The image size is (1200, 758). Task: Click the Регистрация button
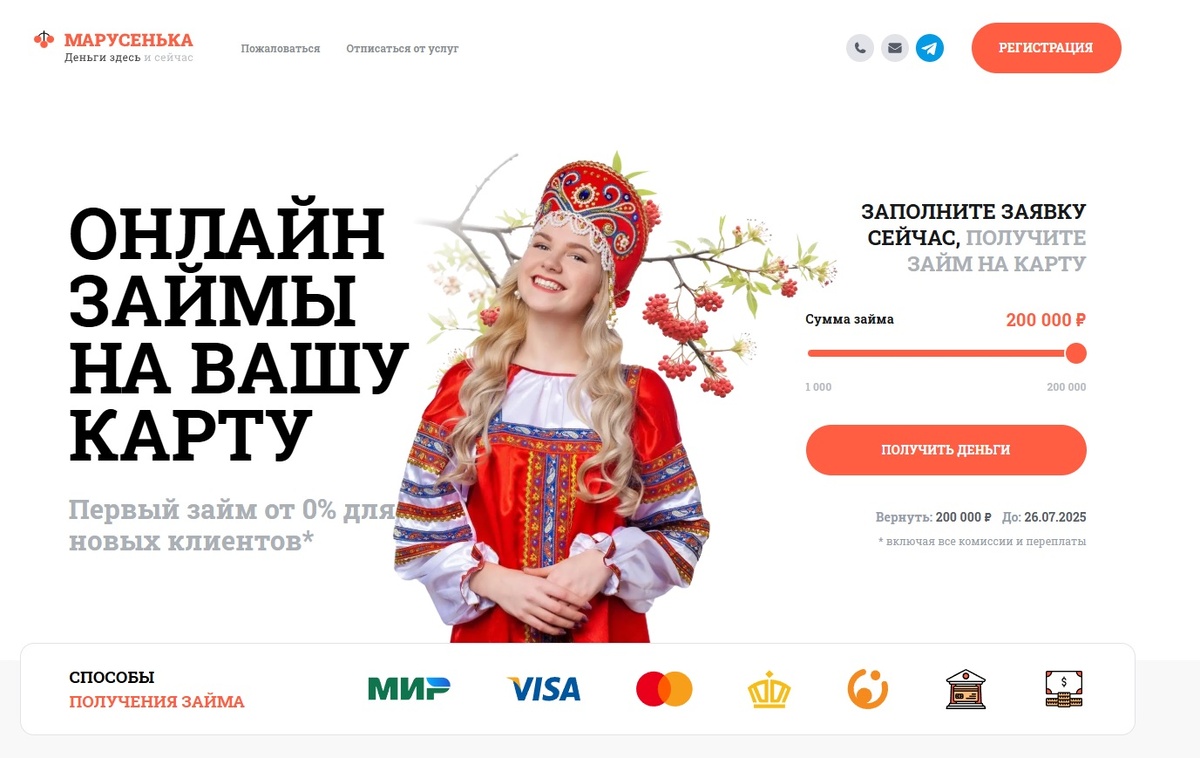(x=1046, y=48)
